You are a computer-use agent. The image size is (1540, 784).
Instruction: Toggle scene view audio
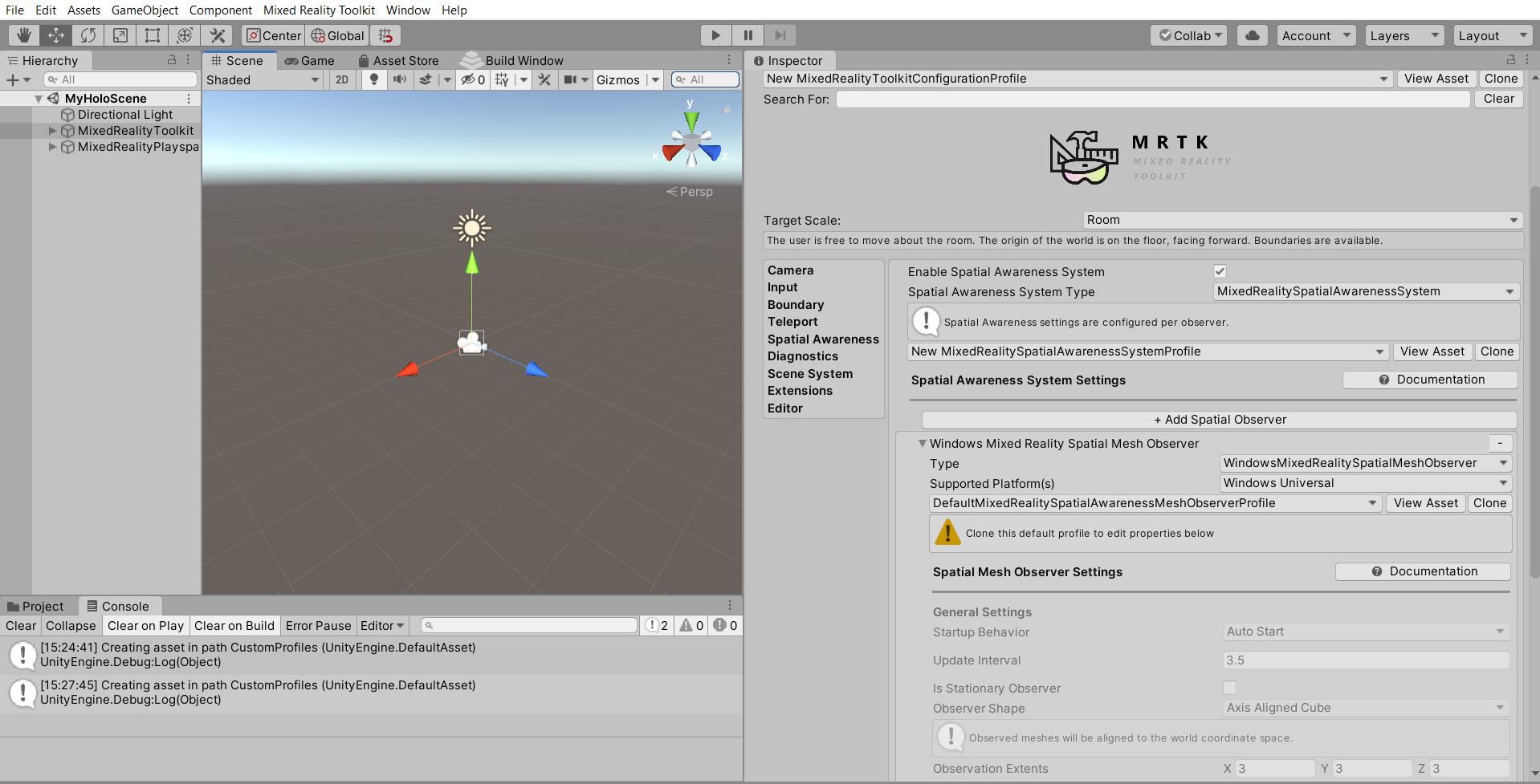click(399, 79)
